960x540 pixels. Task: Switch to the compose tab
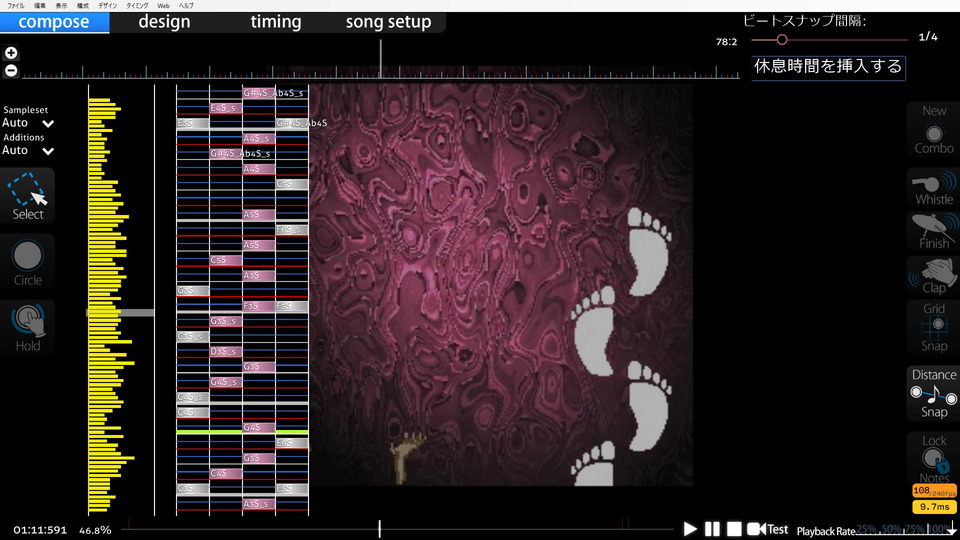click(x=54, y=22)
